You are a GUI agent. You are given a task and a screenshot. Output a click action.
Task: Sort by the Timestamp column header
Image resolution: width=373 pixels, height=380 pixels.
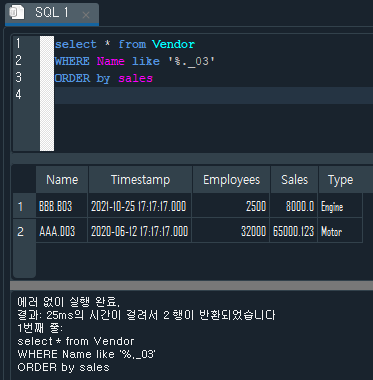tap(140, 180)
